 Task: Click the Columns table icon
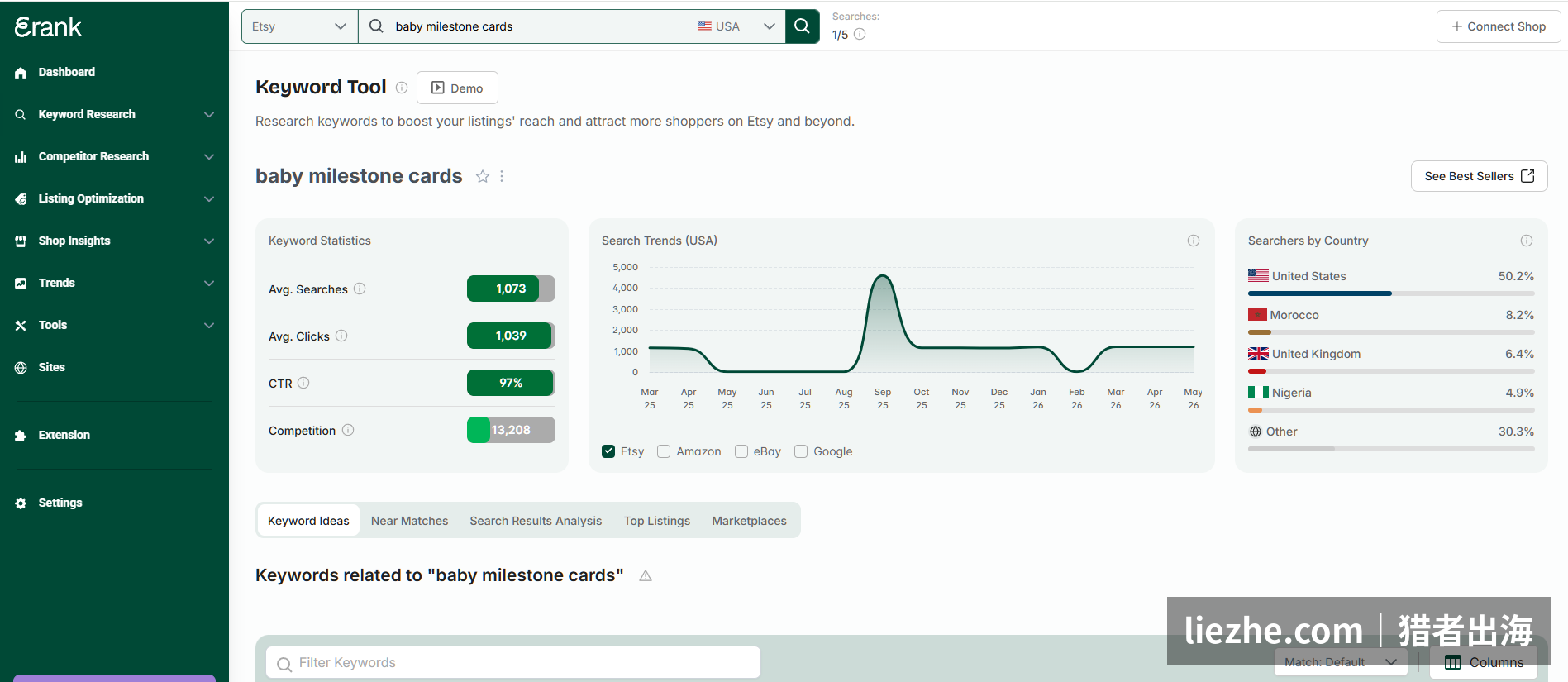tap(1453, 662)
